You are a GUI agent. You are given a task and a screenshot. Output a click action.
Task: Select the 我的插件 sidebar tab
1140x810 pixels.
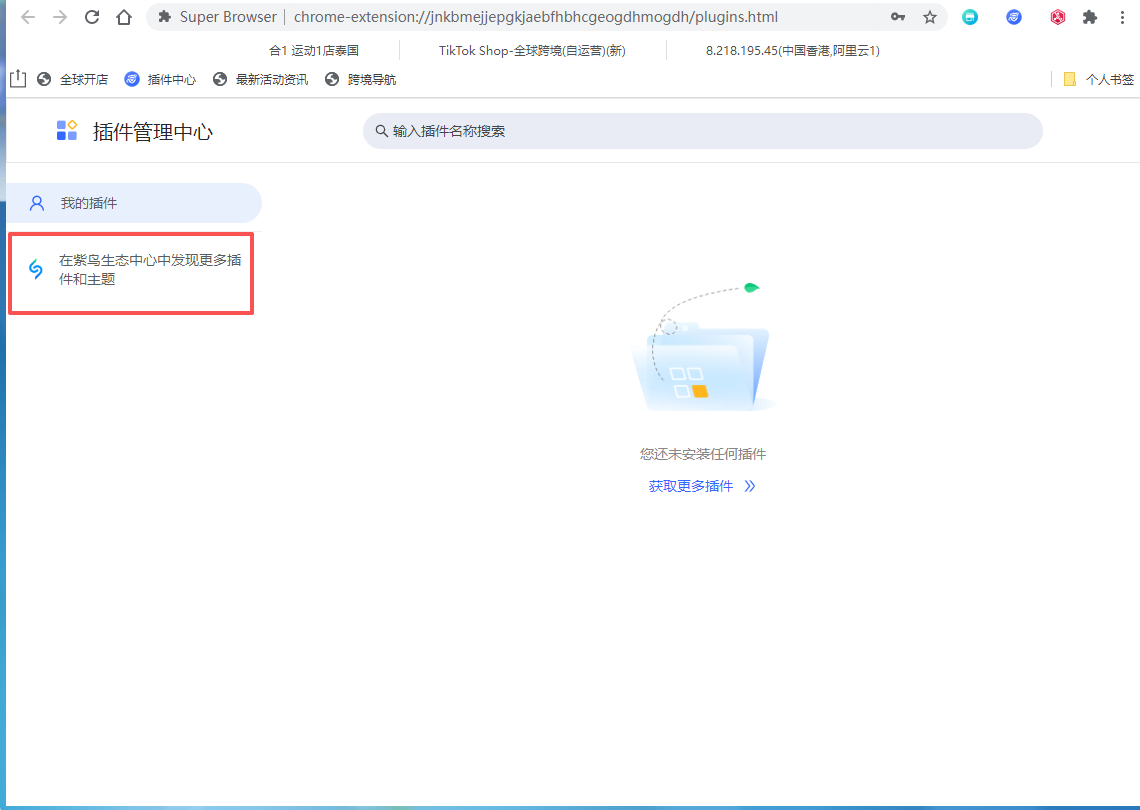click(133, 203)
